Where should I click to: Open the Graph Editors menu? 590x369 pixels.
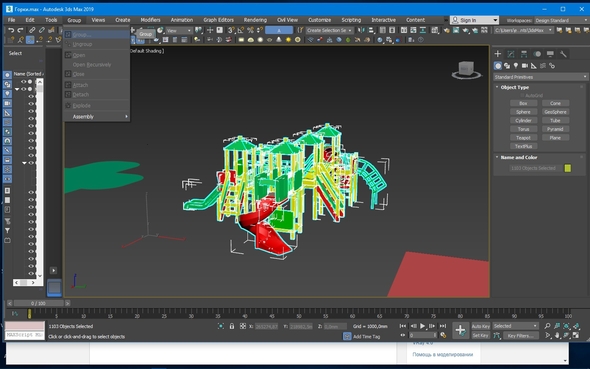click(x=218, y=20)
